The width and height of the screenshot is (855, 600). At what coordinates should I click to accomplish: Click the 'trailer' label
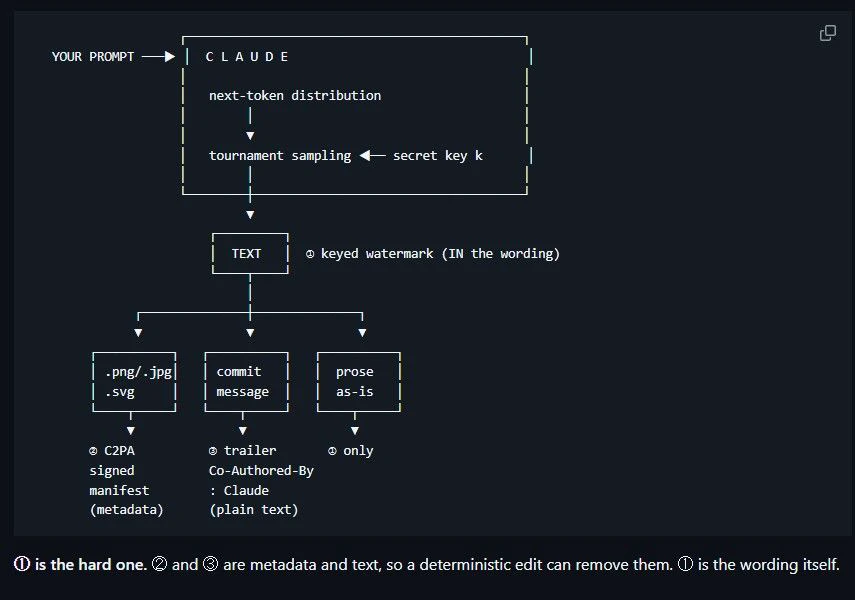(x=250, y=451)
